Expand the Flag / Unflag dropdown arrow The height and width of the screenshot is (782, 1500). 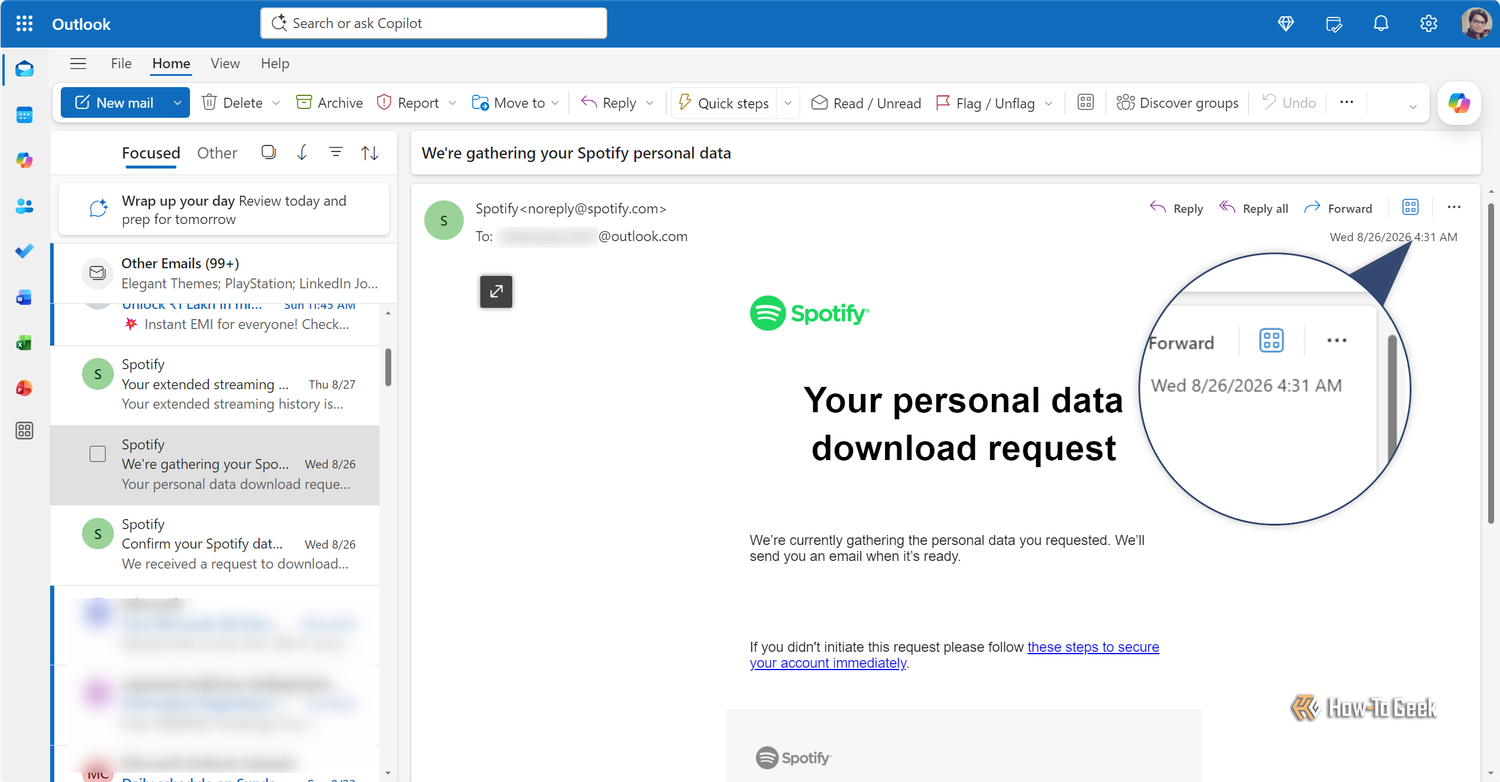tap(1048, 102)
